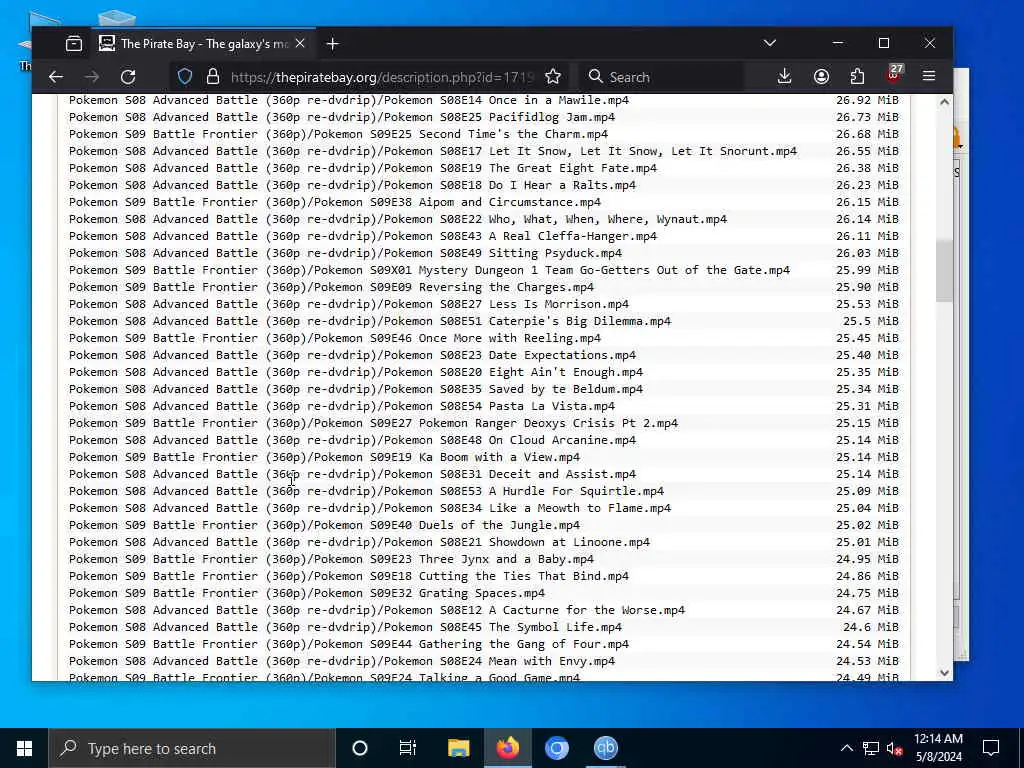
Task: Click the 25.99 MiB size value
Action: [867, 270]
